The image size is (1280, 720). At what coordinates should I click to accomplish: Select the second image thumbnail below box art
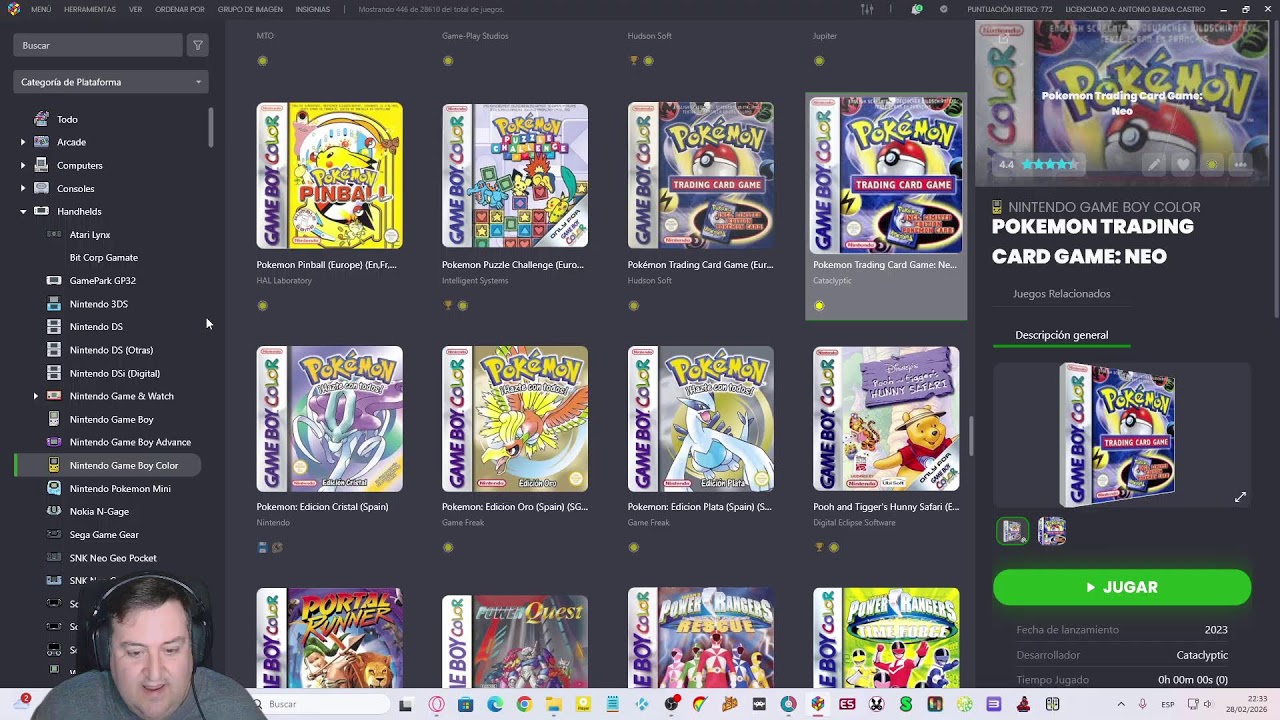click(1051, 531)
